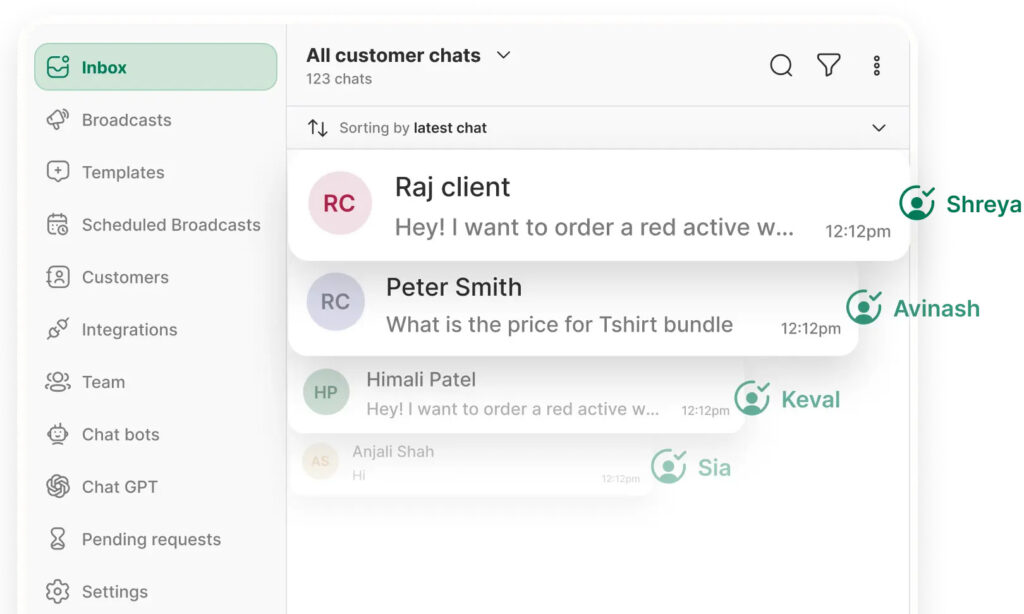1024x614 pixels.
Task: Open Settings from the sidebar
Action: tap(114, 592)
